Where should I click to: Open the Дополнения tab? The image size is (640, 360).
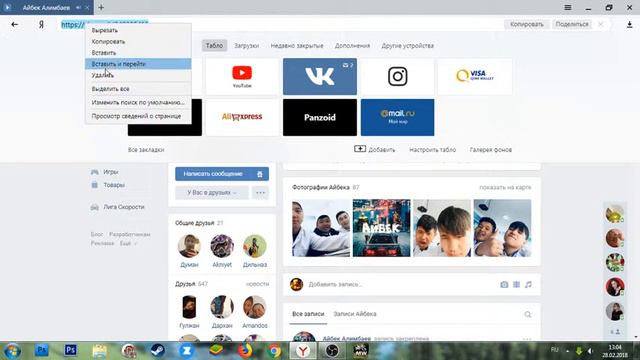[x=352, y=46]
